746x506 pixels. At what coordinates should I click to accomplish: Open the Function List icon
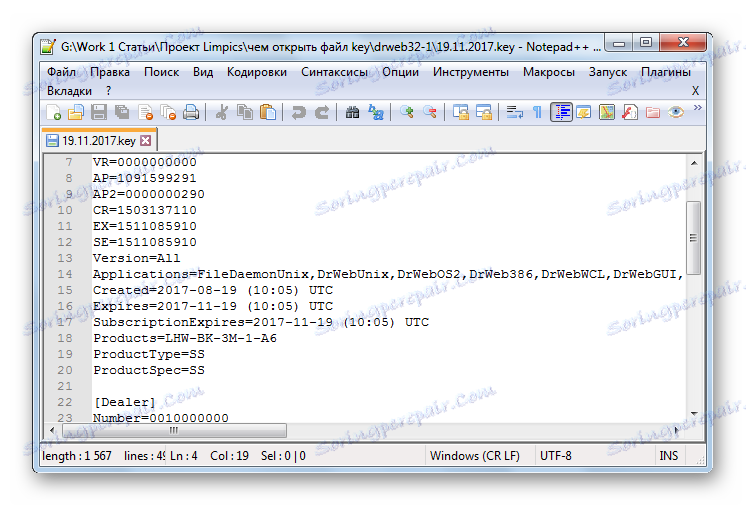629,113
